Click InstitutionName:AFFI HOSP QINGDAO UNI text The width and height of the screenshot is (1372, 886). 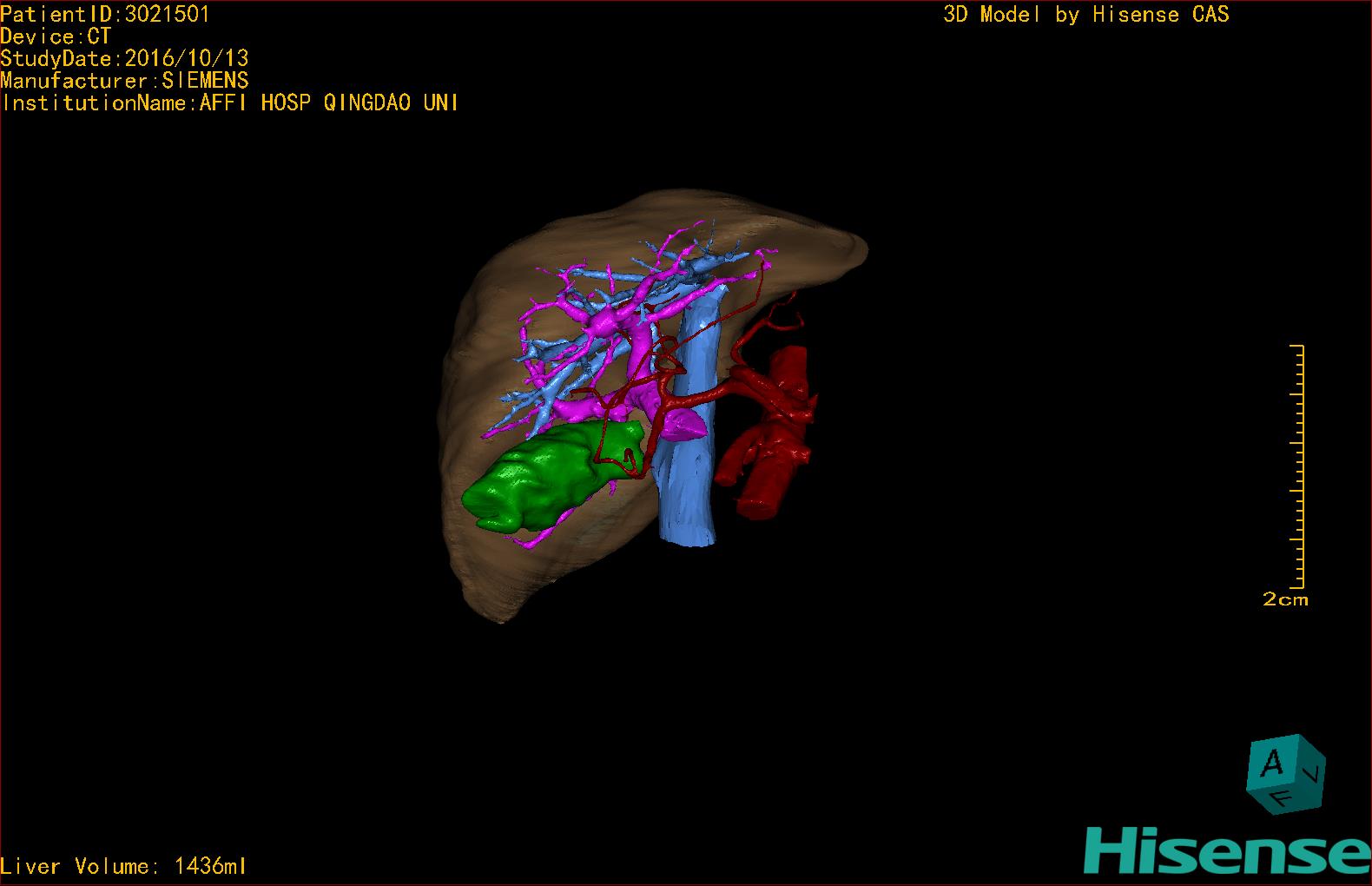230,102
